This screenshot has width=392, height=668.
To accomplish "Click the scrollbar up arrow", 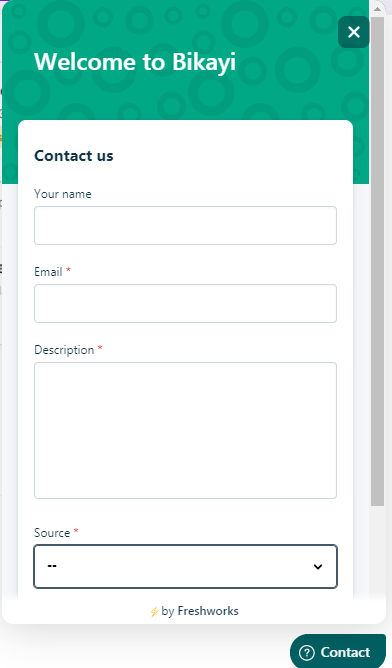I will 378,9.
